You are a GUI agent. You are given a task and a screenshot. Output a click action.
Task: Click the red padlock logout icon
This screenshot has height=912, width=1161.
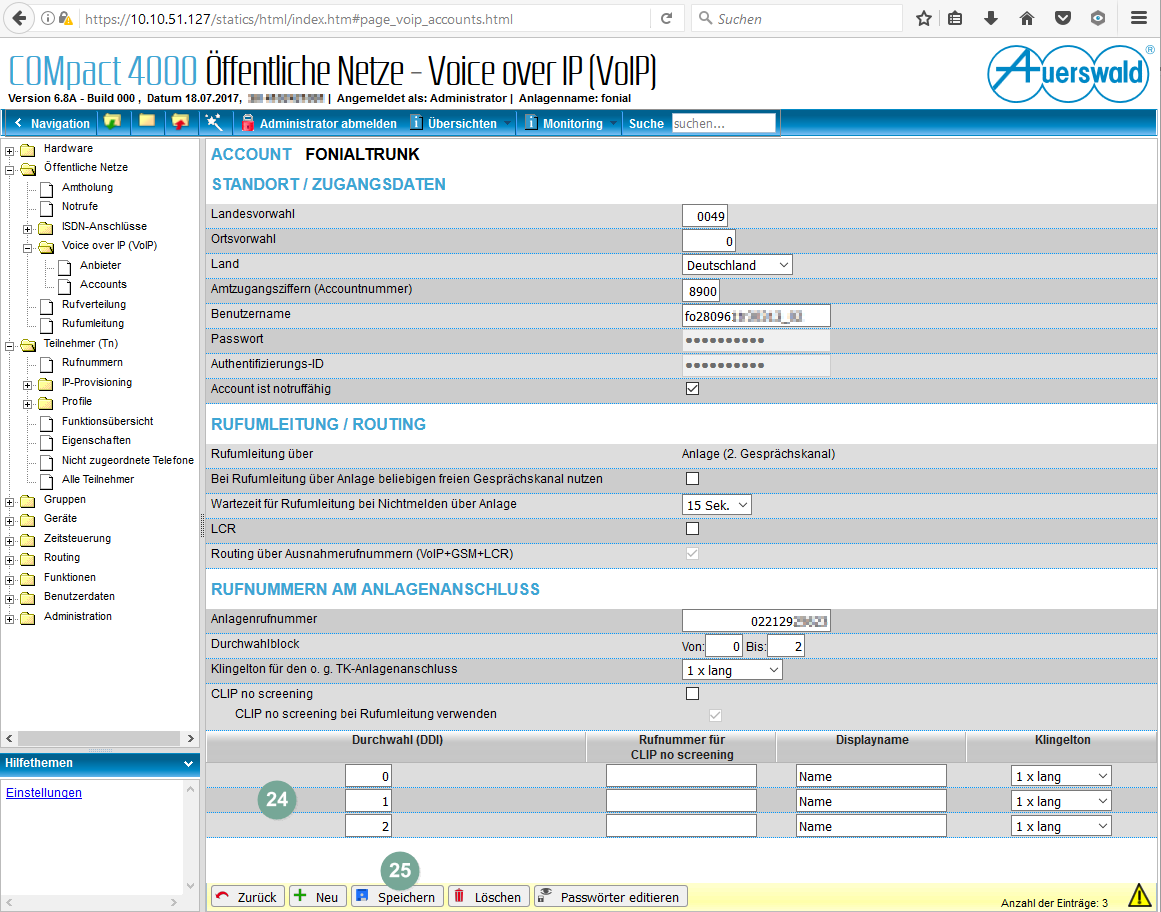click(247, 123)
